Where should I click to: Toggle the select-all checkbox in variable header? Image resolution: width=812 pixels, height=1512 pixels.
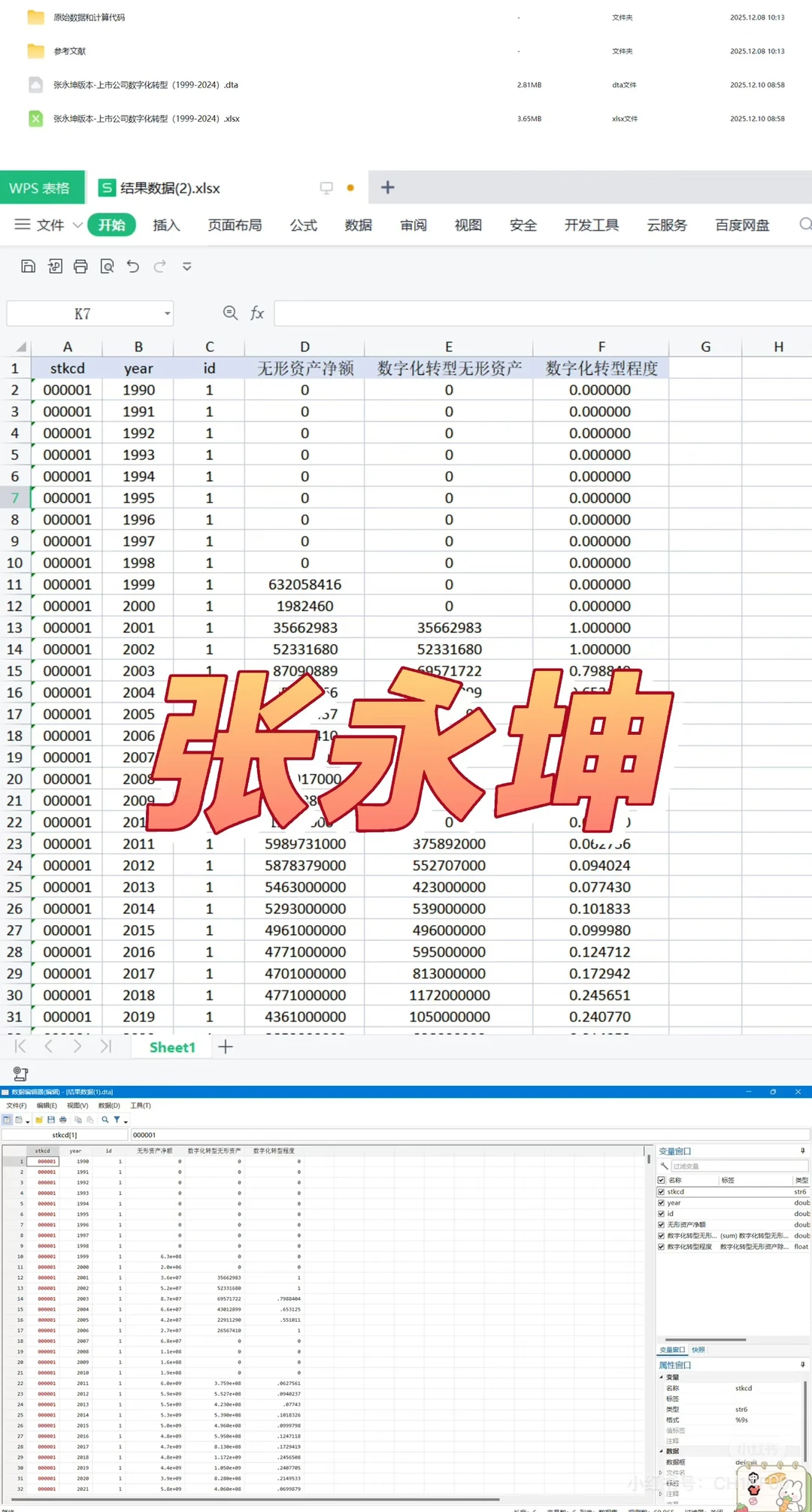(662, 1180)
